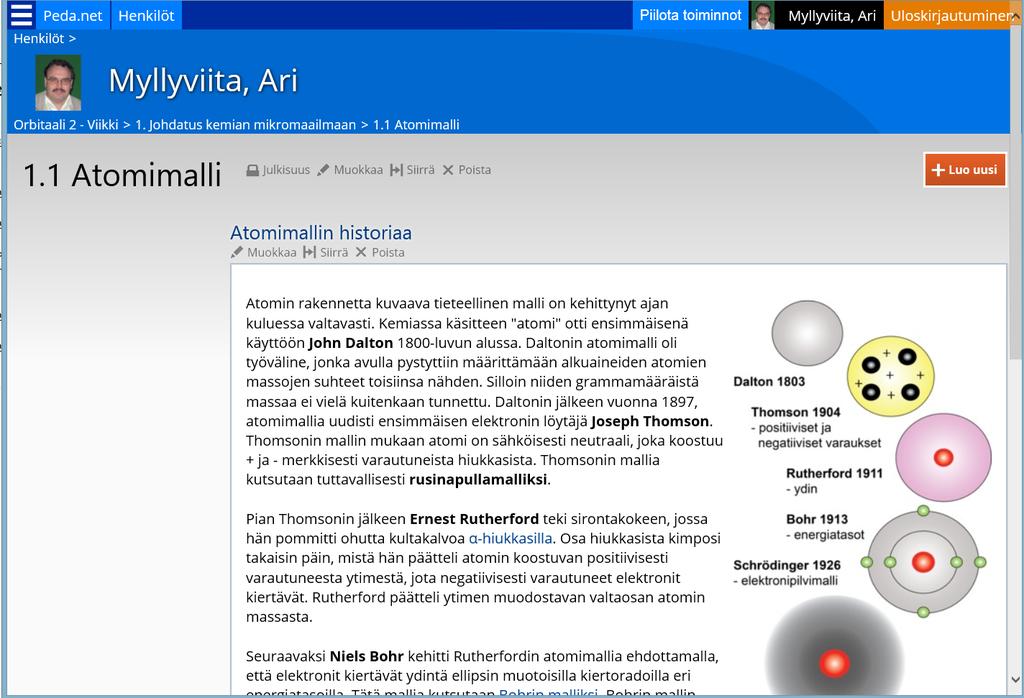Go to Henkilöt in top bar
Viewport: 1024px width, 698px height.
click(146, 16)
